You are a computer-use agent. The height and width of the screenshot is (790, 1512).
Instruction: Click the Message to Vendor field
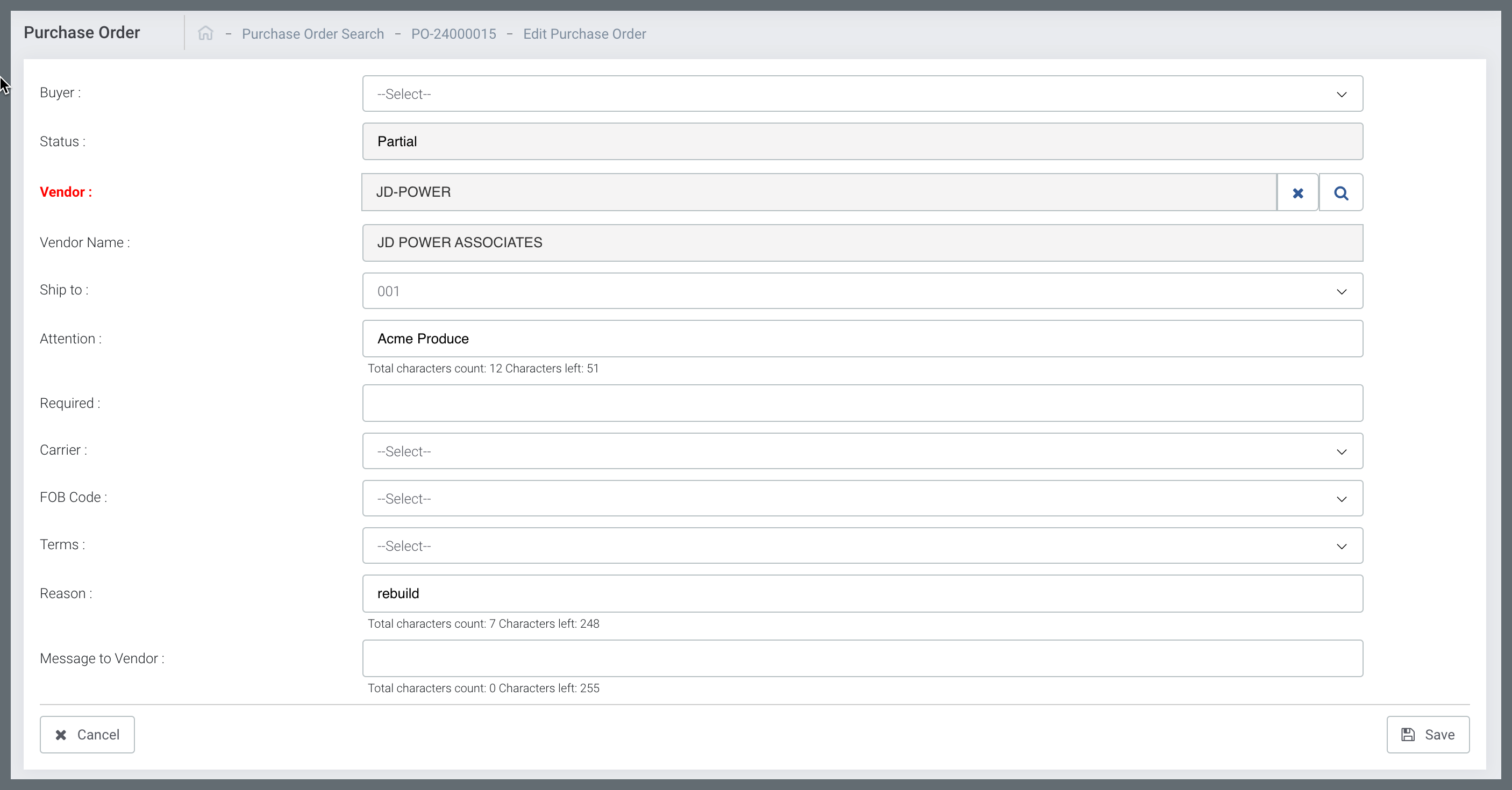(x=862, y=658)
